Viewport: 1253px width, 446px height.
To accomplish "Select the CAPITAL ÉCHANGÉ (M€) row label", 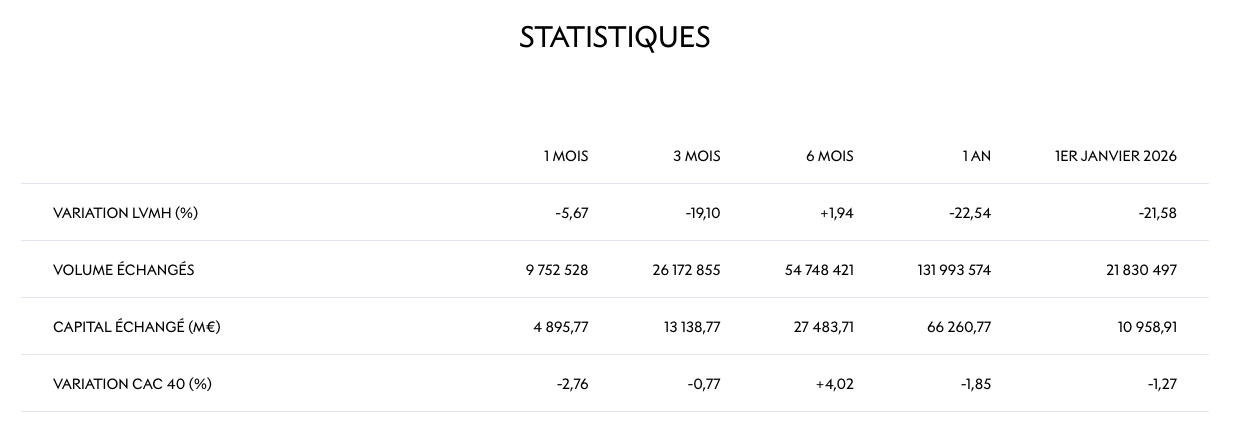I will coord(136,327).
